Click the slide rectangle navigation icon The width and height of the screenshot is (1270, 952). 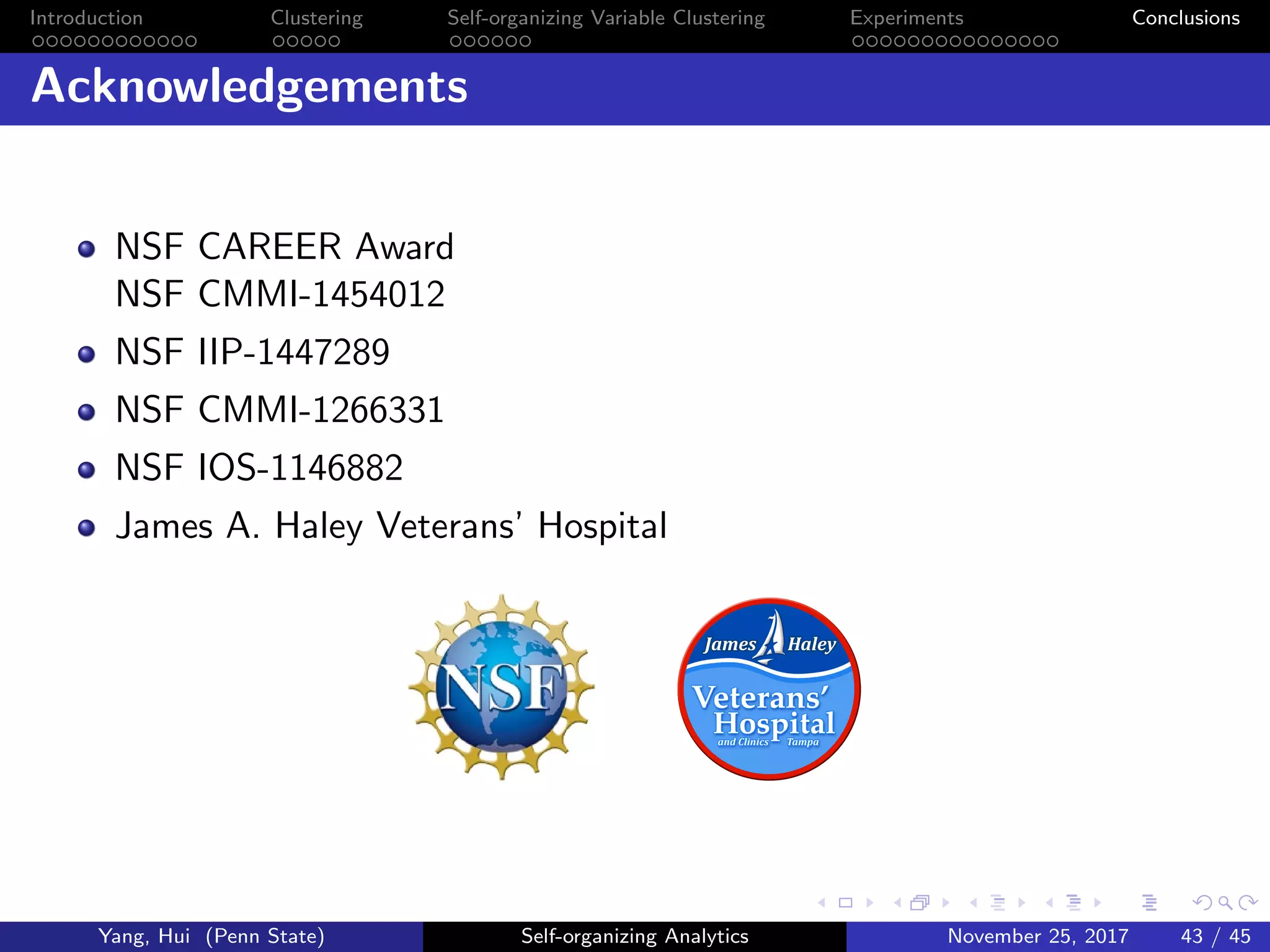click(x=846, y=903)
